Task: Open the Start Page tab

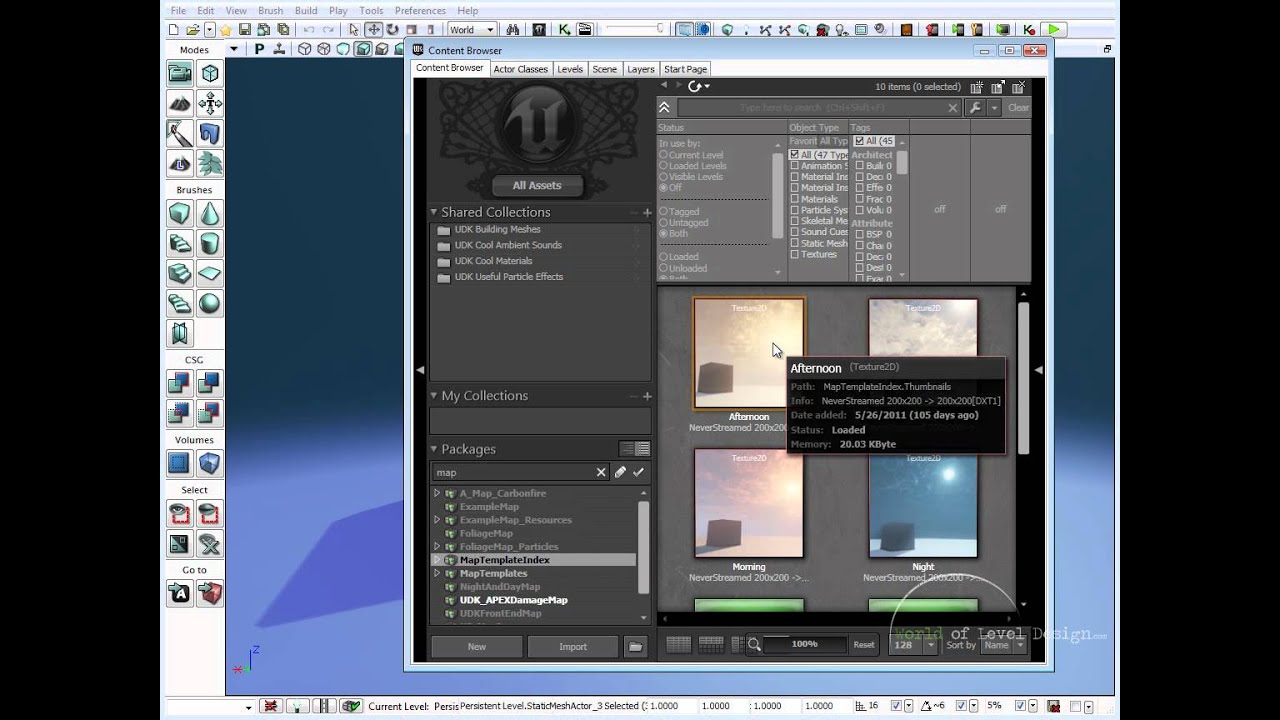Action: [x=685, y=69]
